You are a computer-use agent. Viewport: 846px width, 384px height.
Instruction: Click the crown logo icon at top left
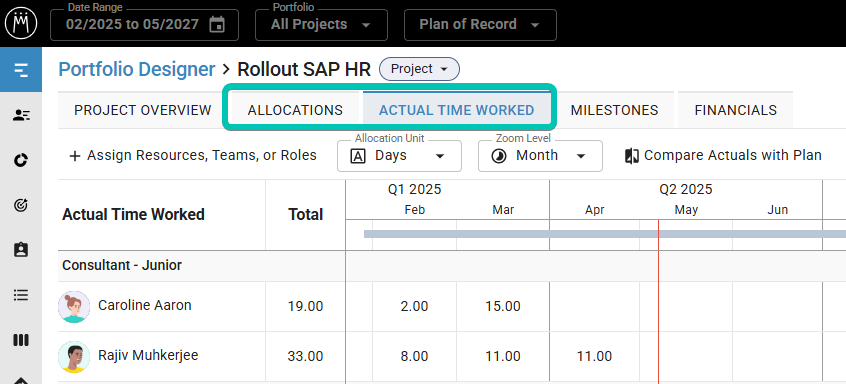[21, 23]
